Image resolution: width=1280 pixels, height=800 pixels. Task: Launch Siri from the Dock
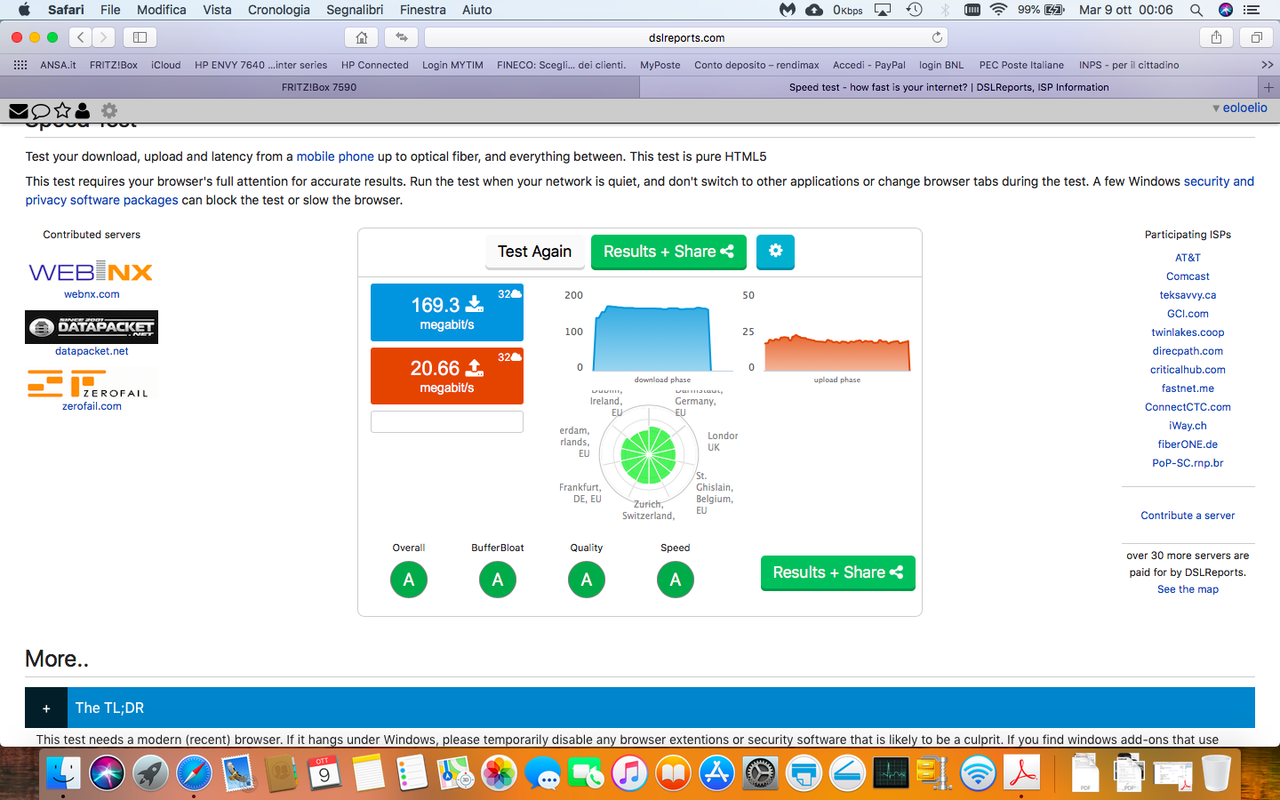[x=107, y=773]
